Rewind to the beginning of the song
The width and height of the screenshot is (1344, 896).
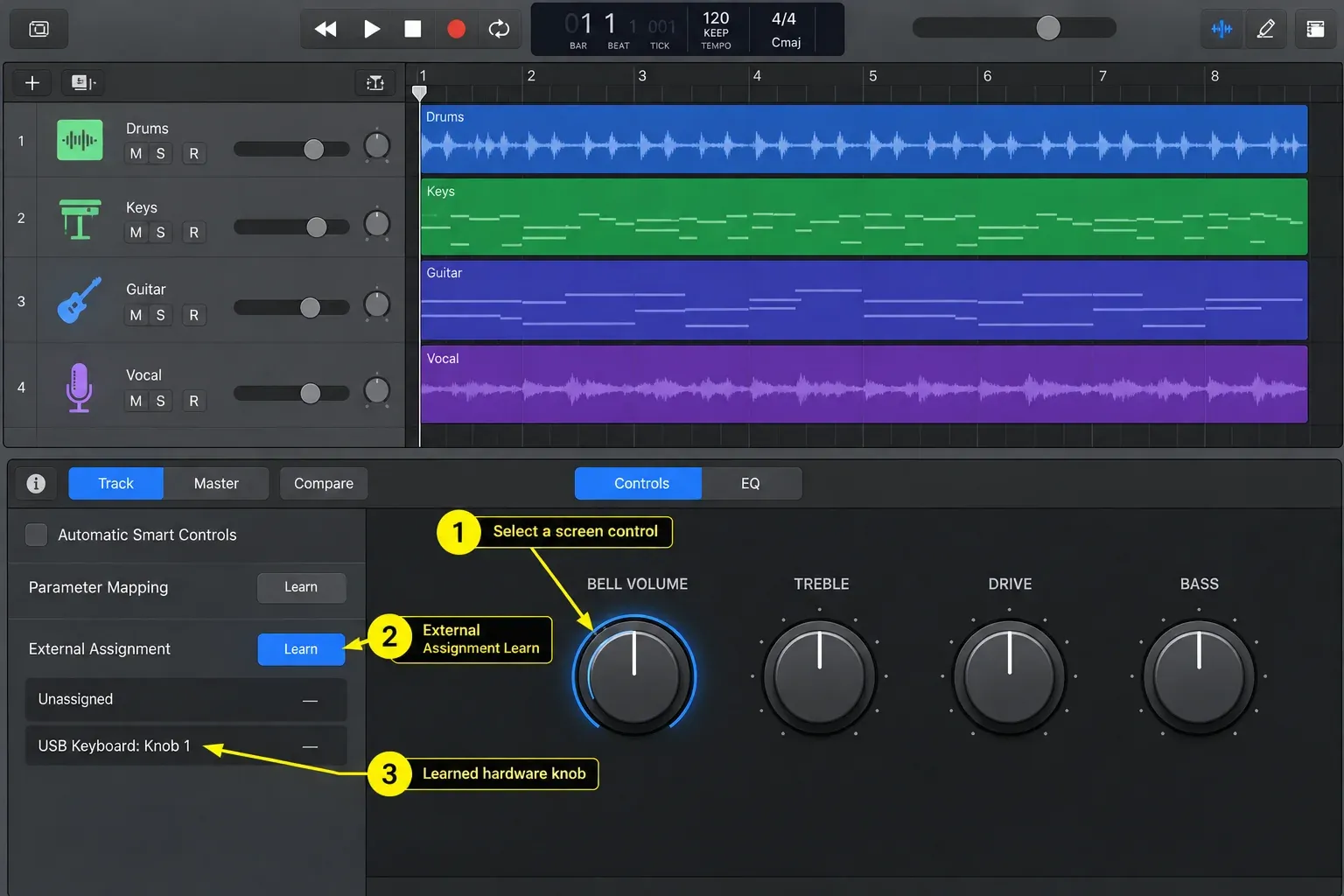(325, 29)
